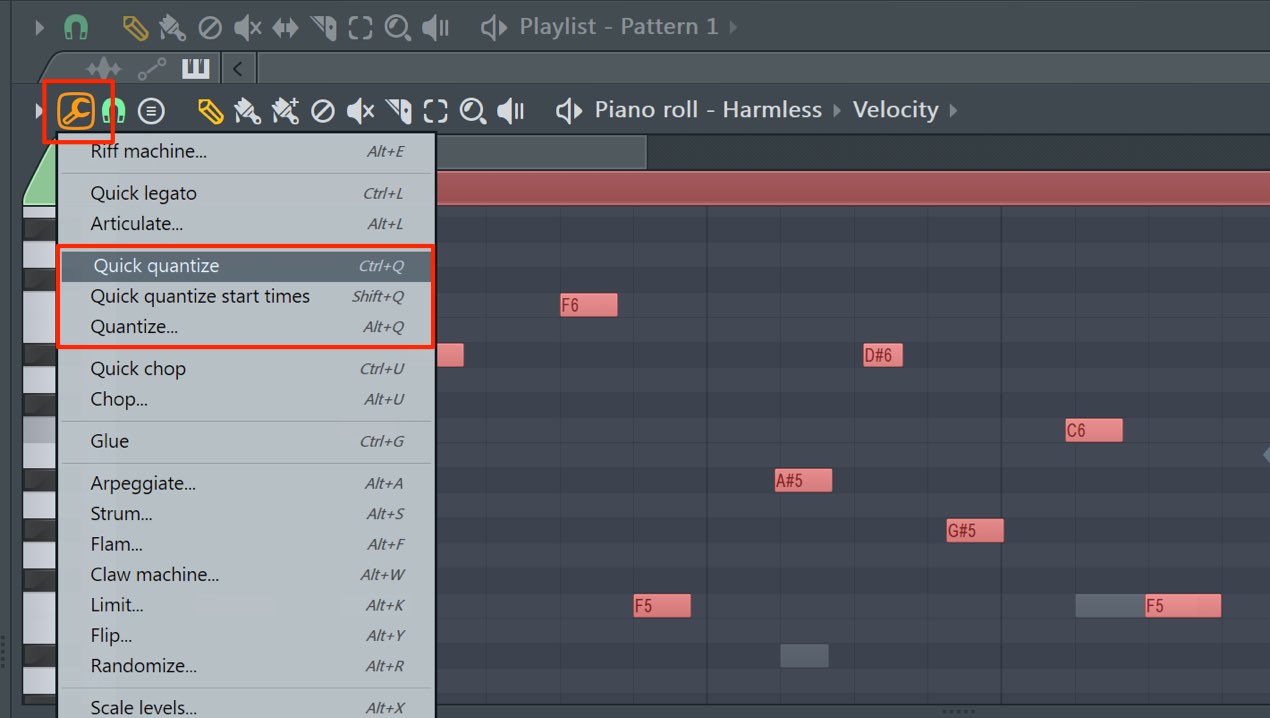The image size is (1270, 718).
Task: Select the Playlist Zoom tool
Action: (398, 27)
